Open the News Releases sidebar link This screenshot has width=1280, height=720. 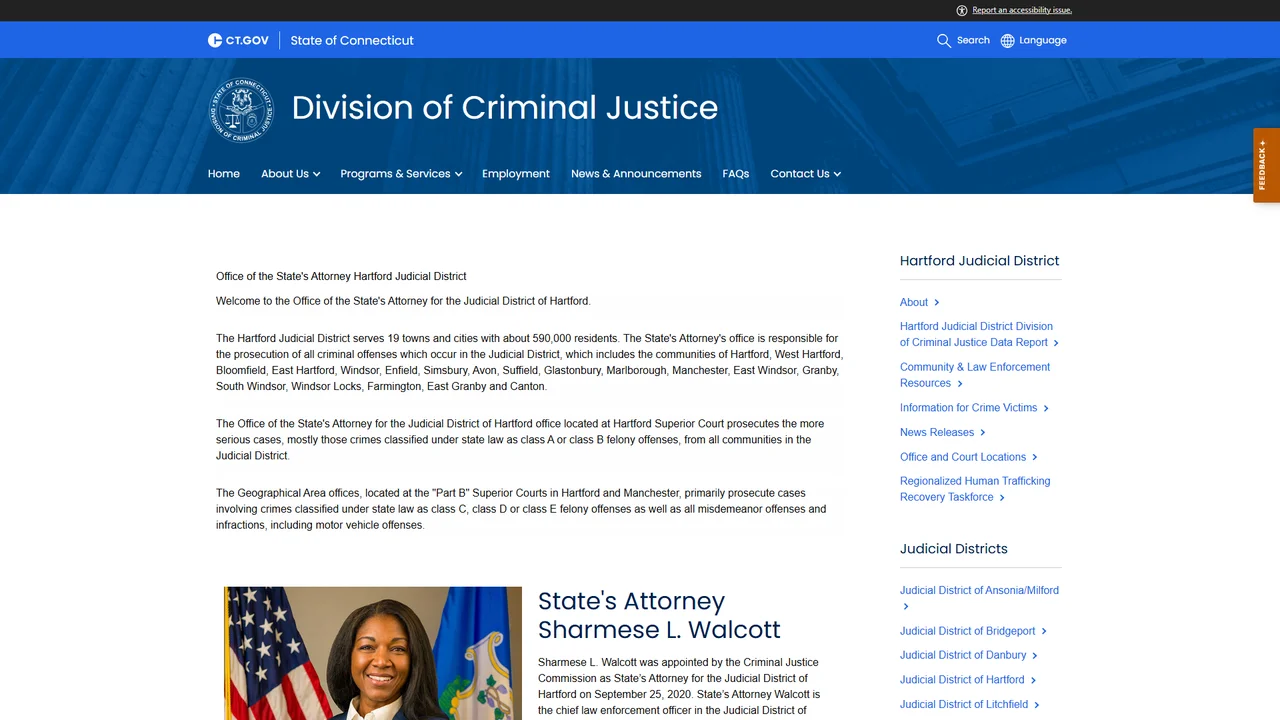942,432
